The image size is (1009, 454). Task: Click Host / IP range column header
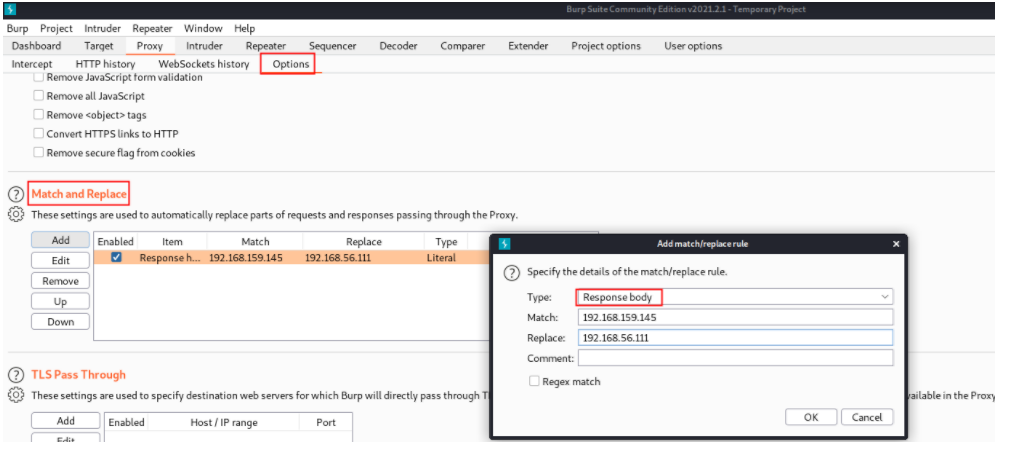pyautogui.click(x=223, y=422)
